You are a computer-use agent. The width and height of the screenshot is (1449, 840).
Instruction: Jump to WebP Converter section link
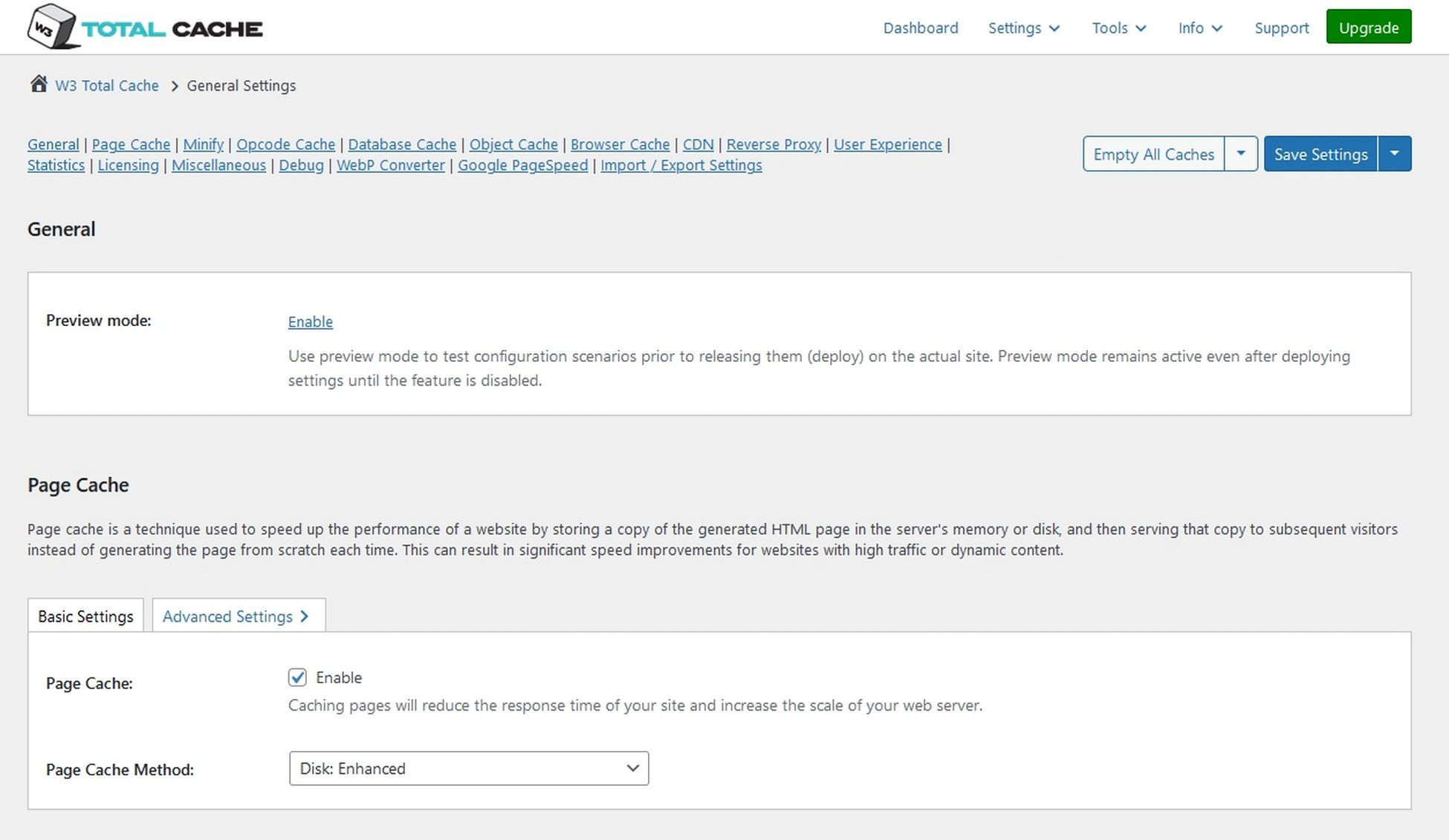pyautogui.click(x=390, y=165)
